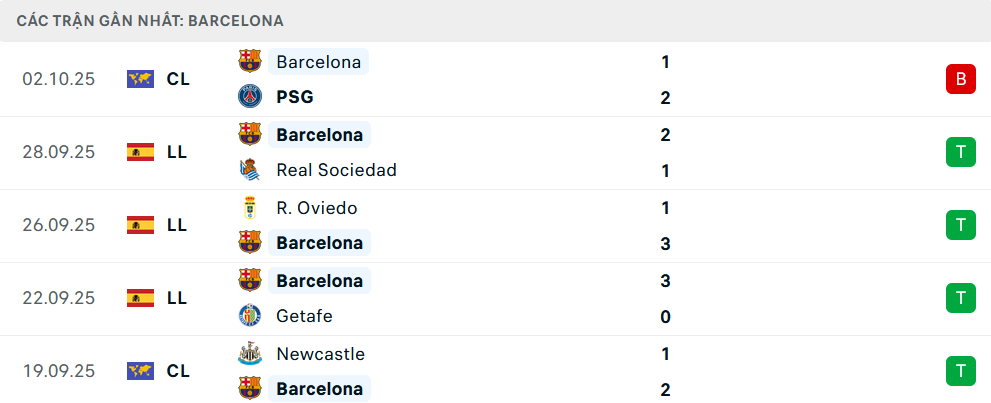Image resolution: width=991 pixels, height=403 pixels.
Task: Click Spain flag icon for 22.09.25 match
Action: point(140,298)
